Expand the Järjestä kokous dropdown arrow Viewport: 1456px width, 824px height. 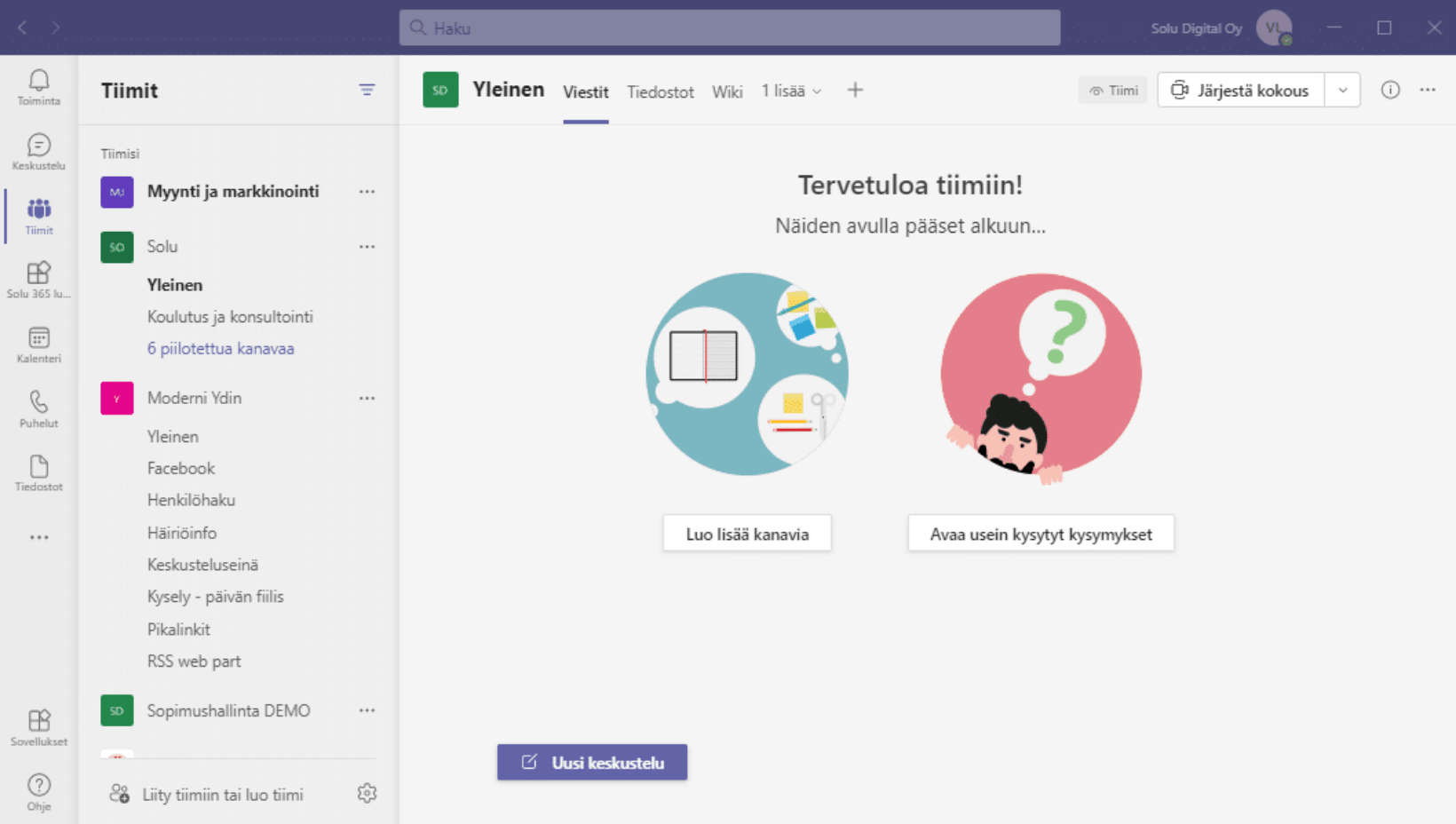(1342, 90)
